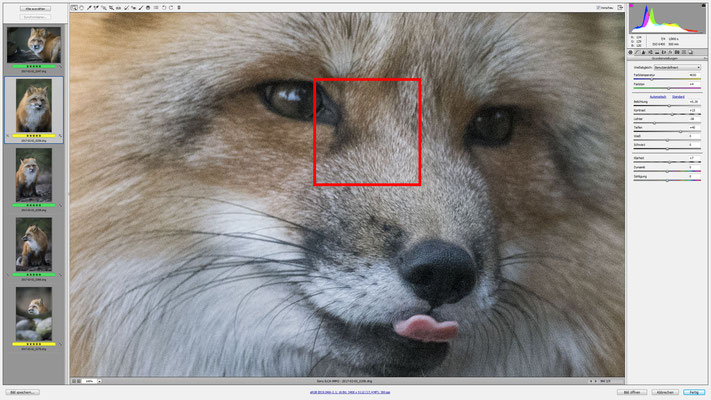The width and height of the screenshot is (711, 400).
Task: Open the HSL / Grayscale panel tab
Action: (x=650, y=53)
